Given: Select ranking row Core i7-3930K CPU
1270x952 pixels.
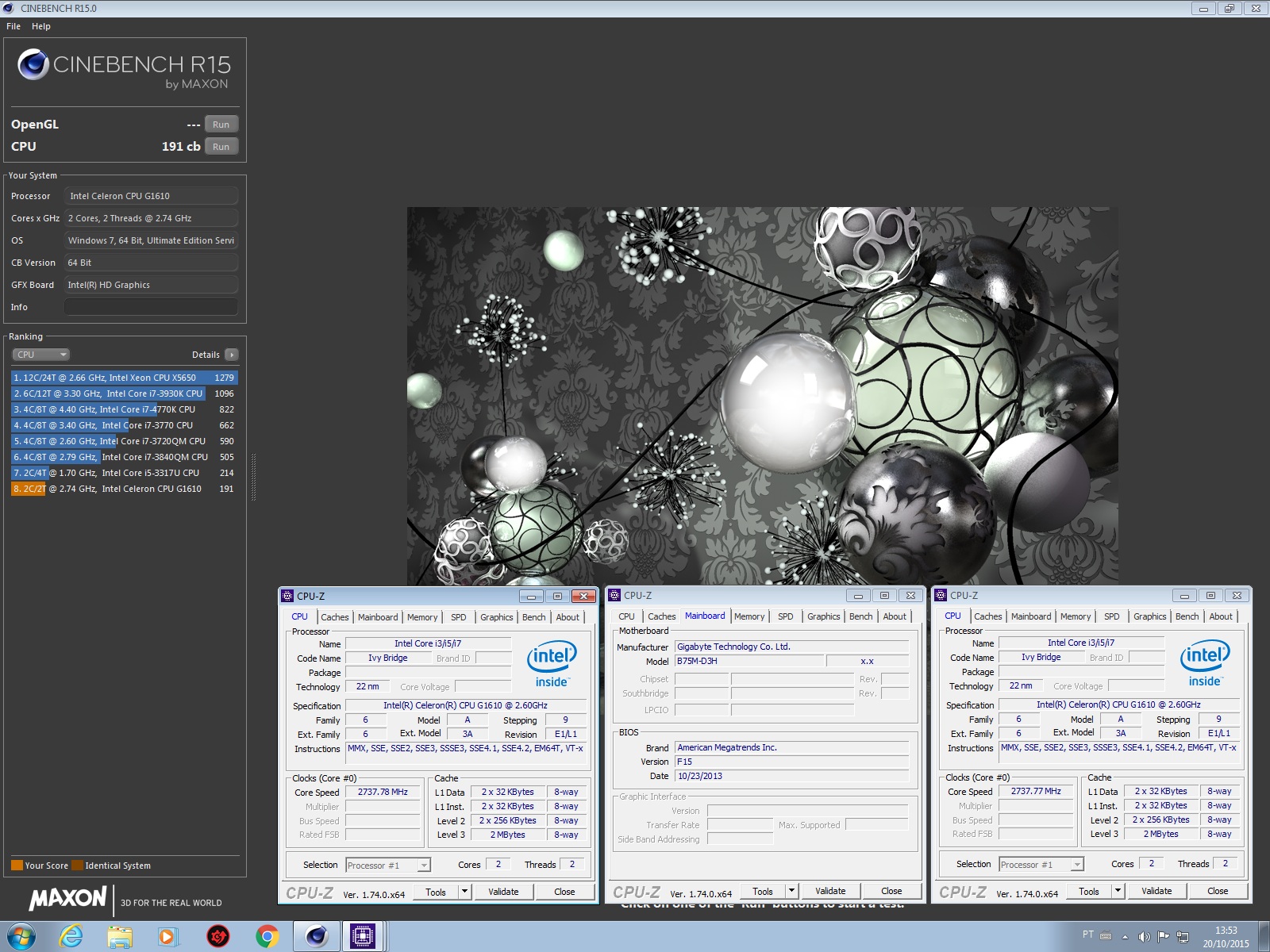Looking at the screenshot, I should click(x=125, y=393).
